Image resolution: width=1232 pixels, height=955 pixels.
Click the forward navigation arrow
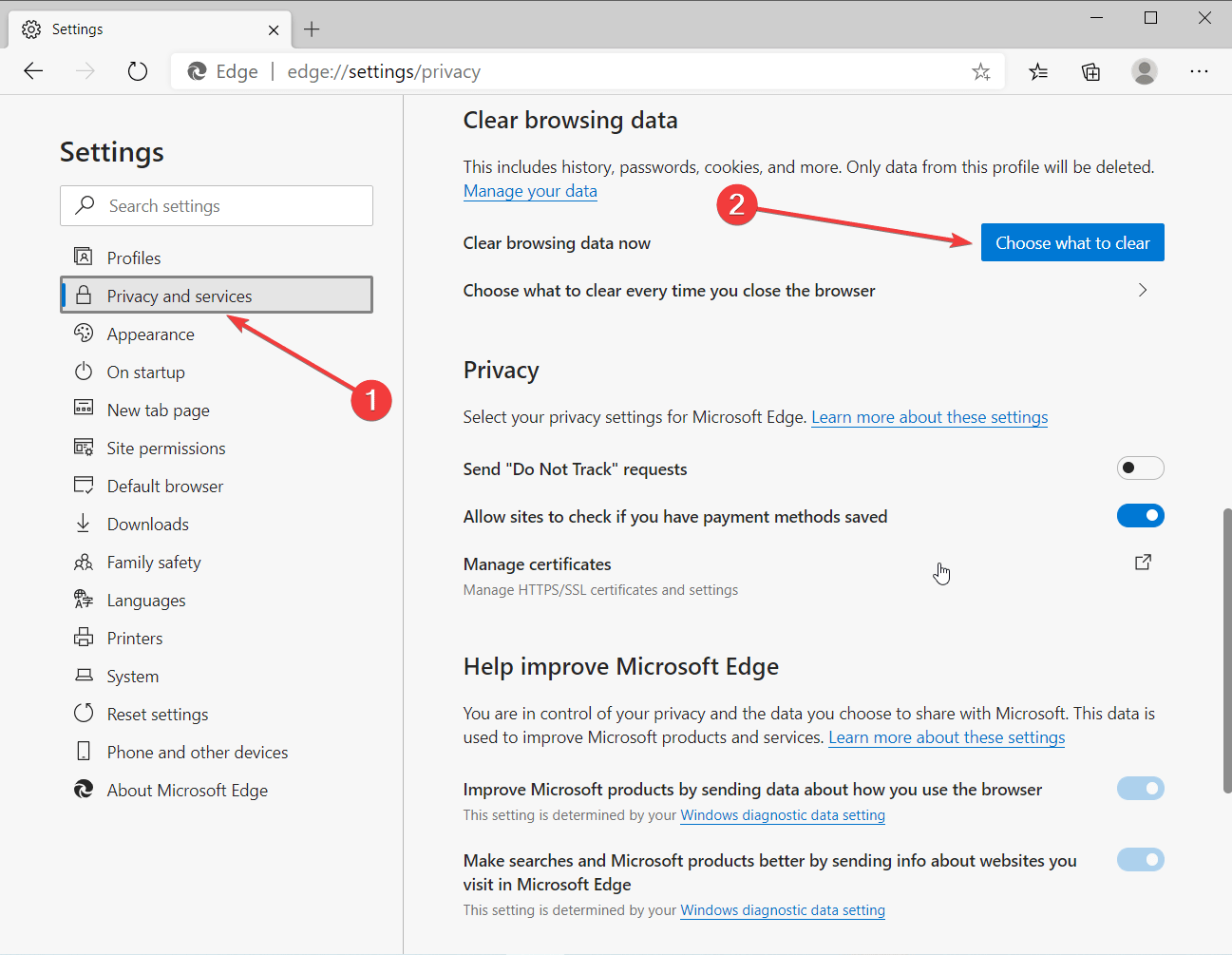[85, 71]
